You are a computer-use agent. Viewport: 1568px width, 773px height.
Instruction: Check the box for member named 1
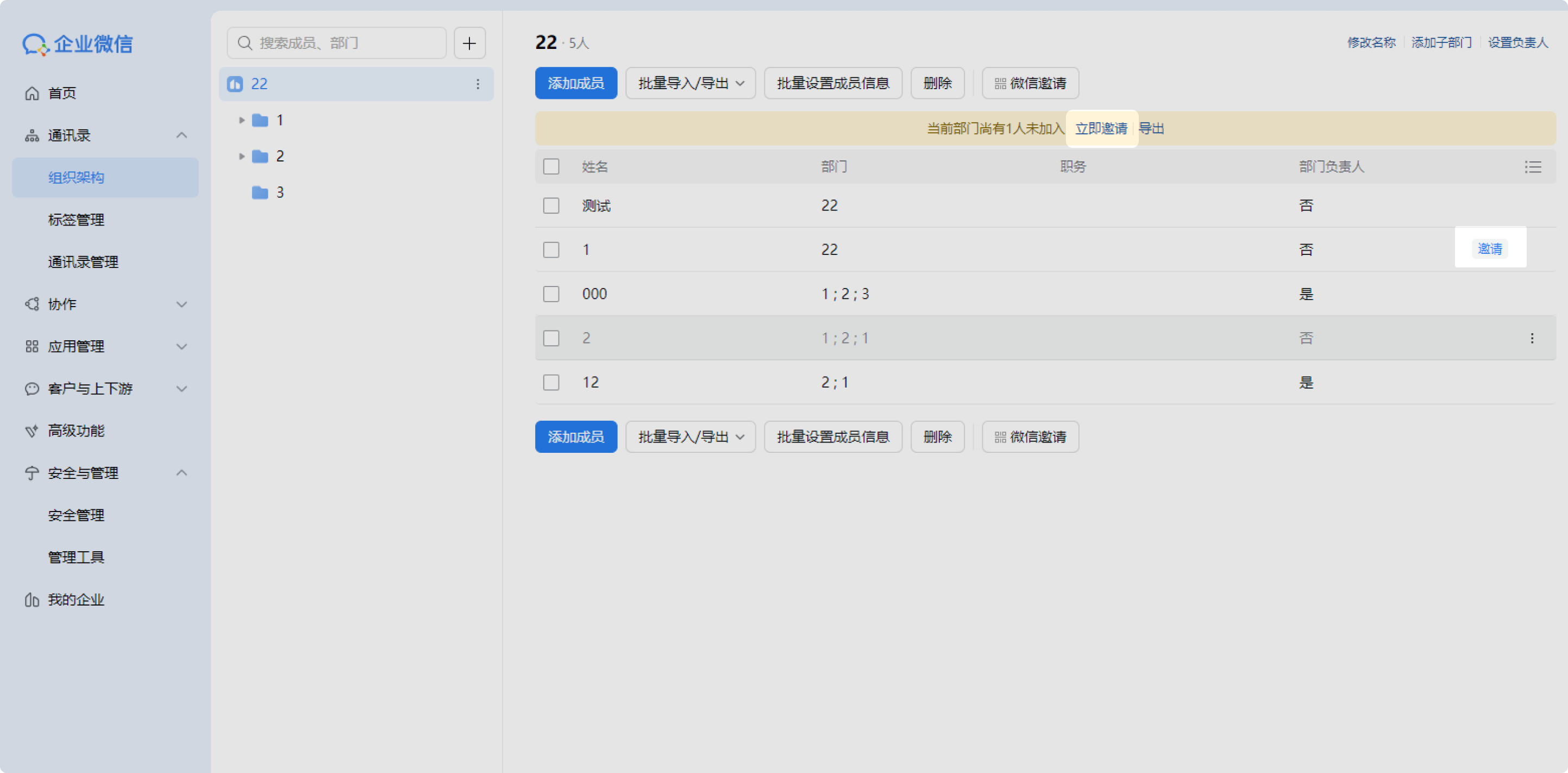coord(551,250)
